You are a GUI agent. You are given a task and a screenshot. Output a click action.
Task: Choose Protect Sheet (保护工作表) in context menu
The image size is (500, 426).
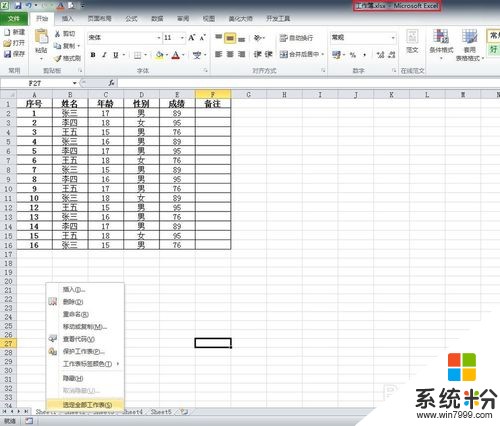click(85, 351)
